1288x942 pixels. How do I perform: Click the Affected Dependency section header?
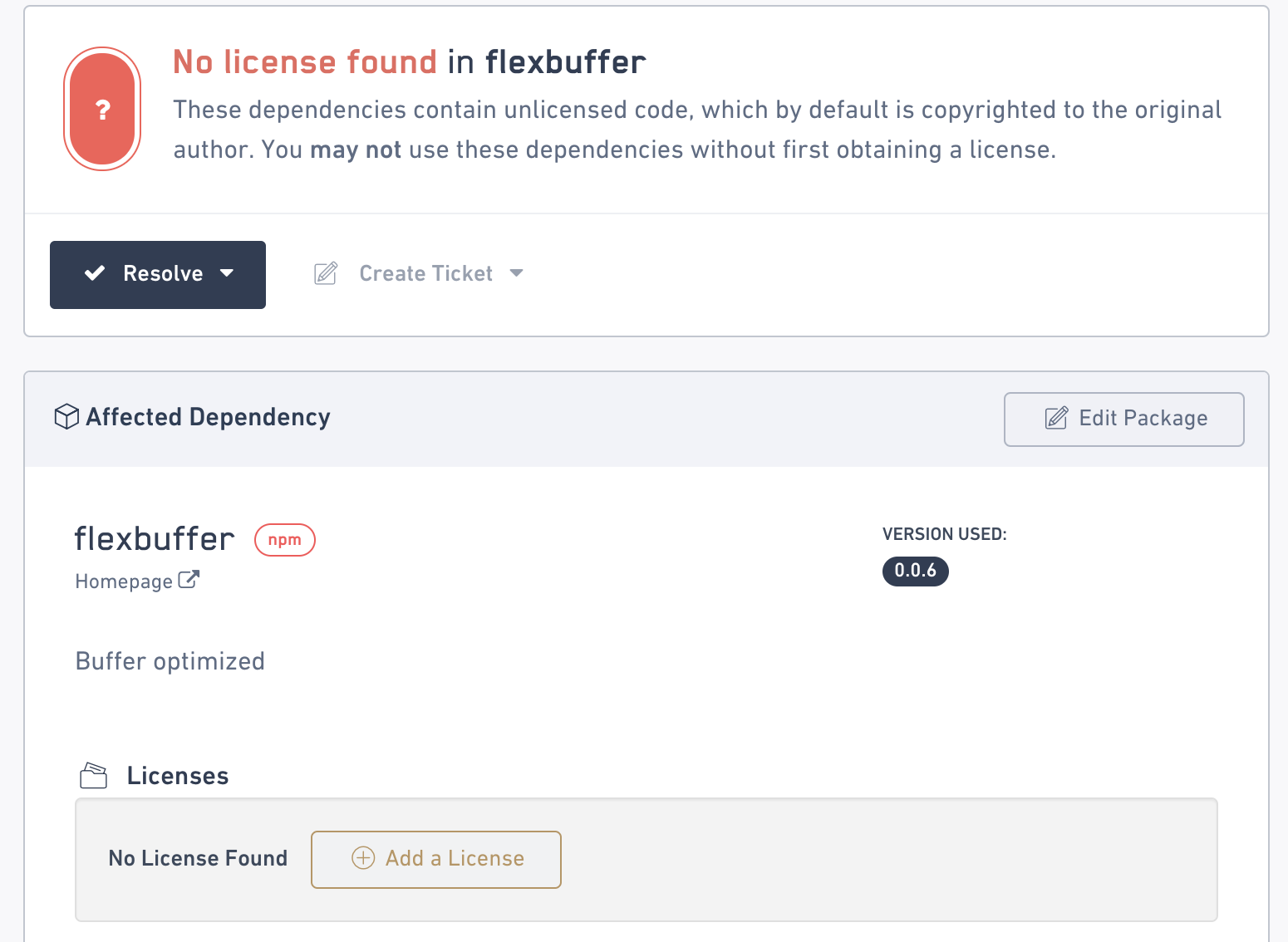coord(208,416)
